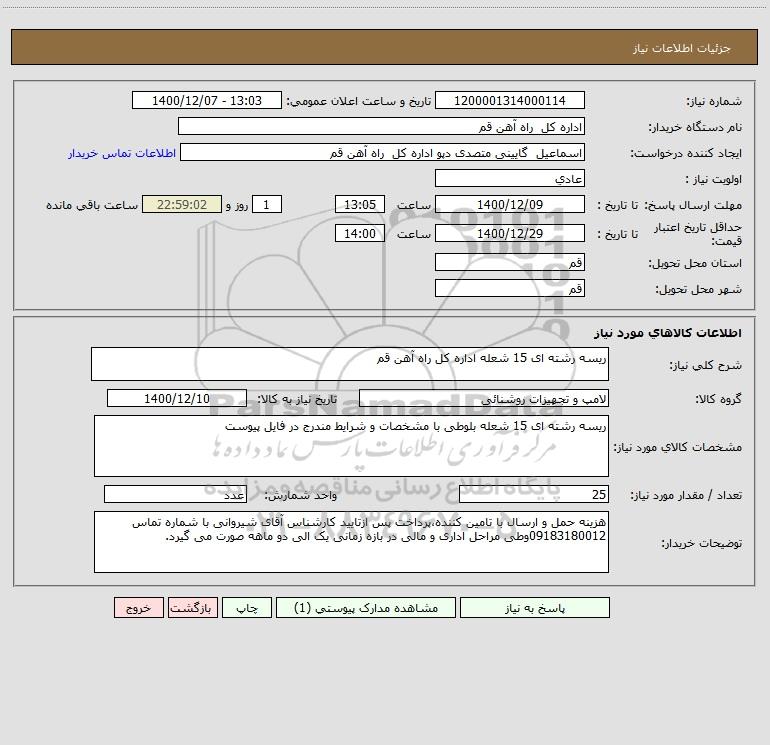
Task: Click the general description text area
Action: point(350,364)
